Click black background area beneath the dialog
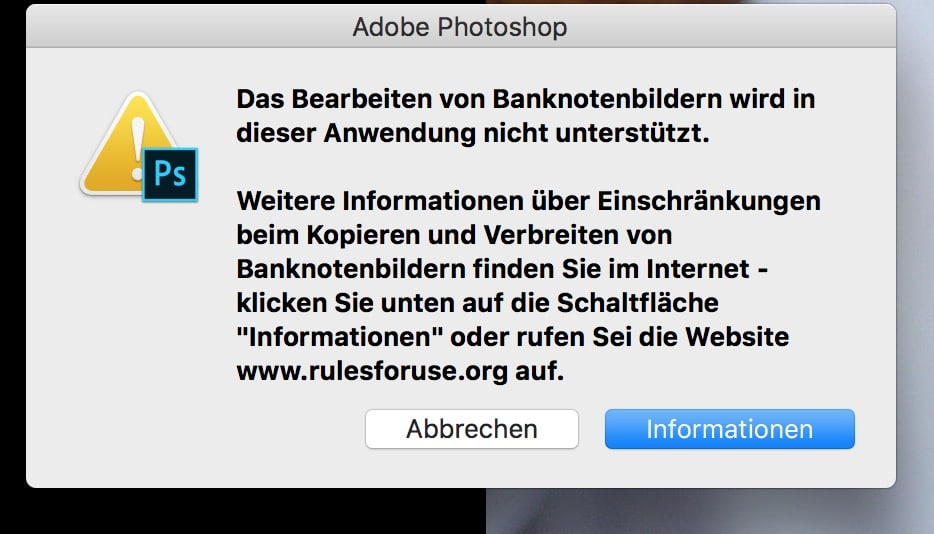934x534 pixels. (238, 511)
